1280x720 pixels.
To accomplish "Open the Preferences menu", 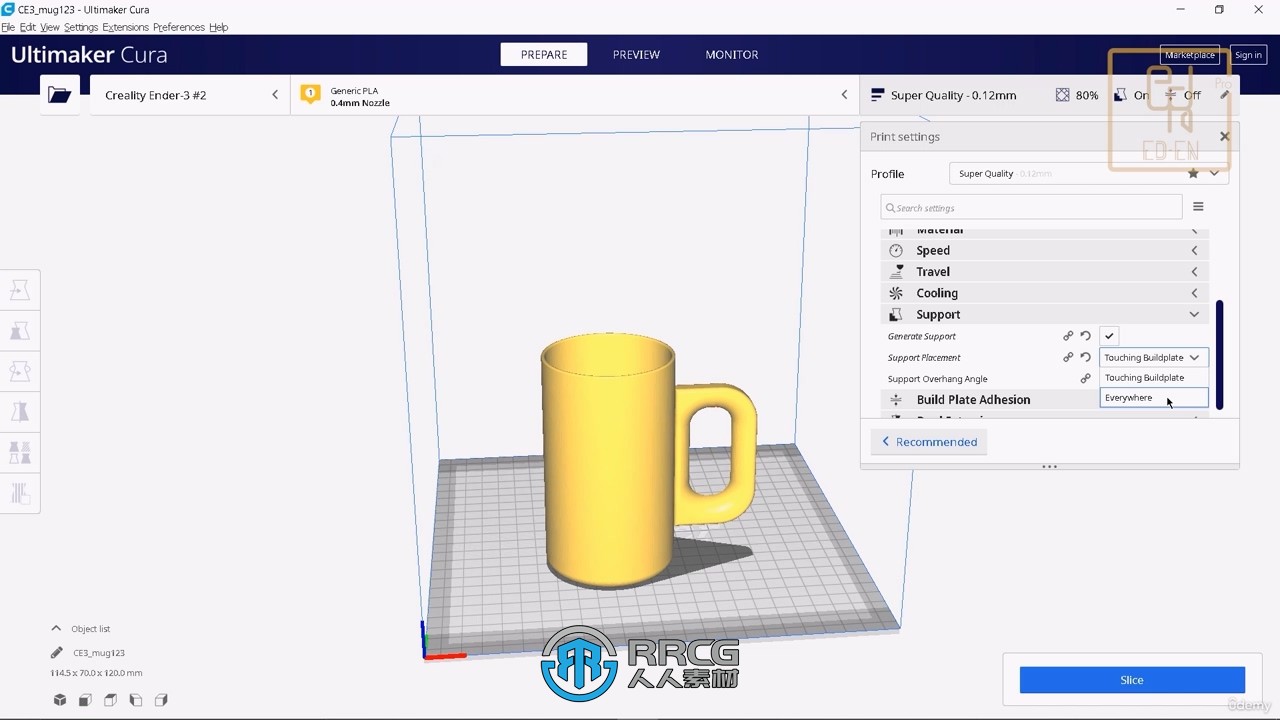I will point(179,27).
